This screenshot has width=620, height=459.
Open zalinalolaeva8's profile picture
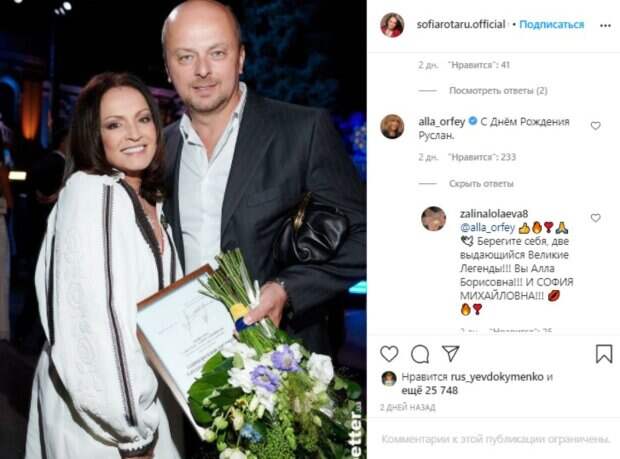point(434,219)
